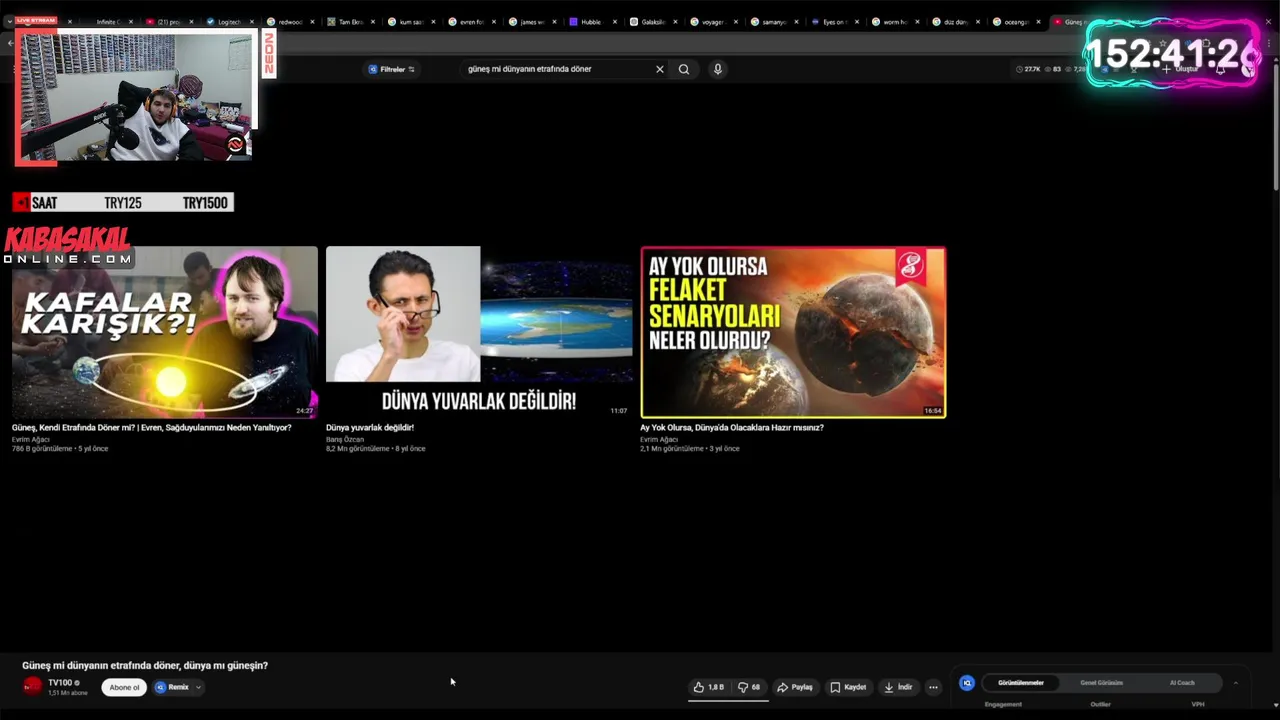Screen dimensions: 1280x720
Task: Click the Oluştur create button
Action: (1180, 69)
